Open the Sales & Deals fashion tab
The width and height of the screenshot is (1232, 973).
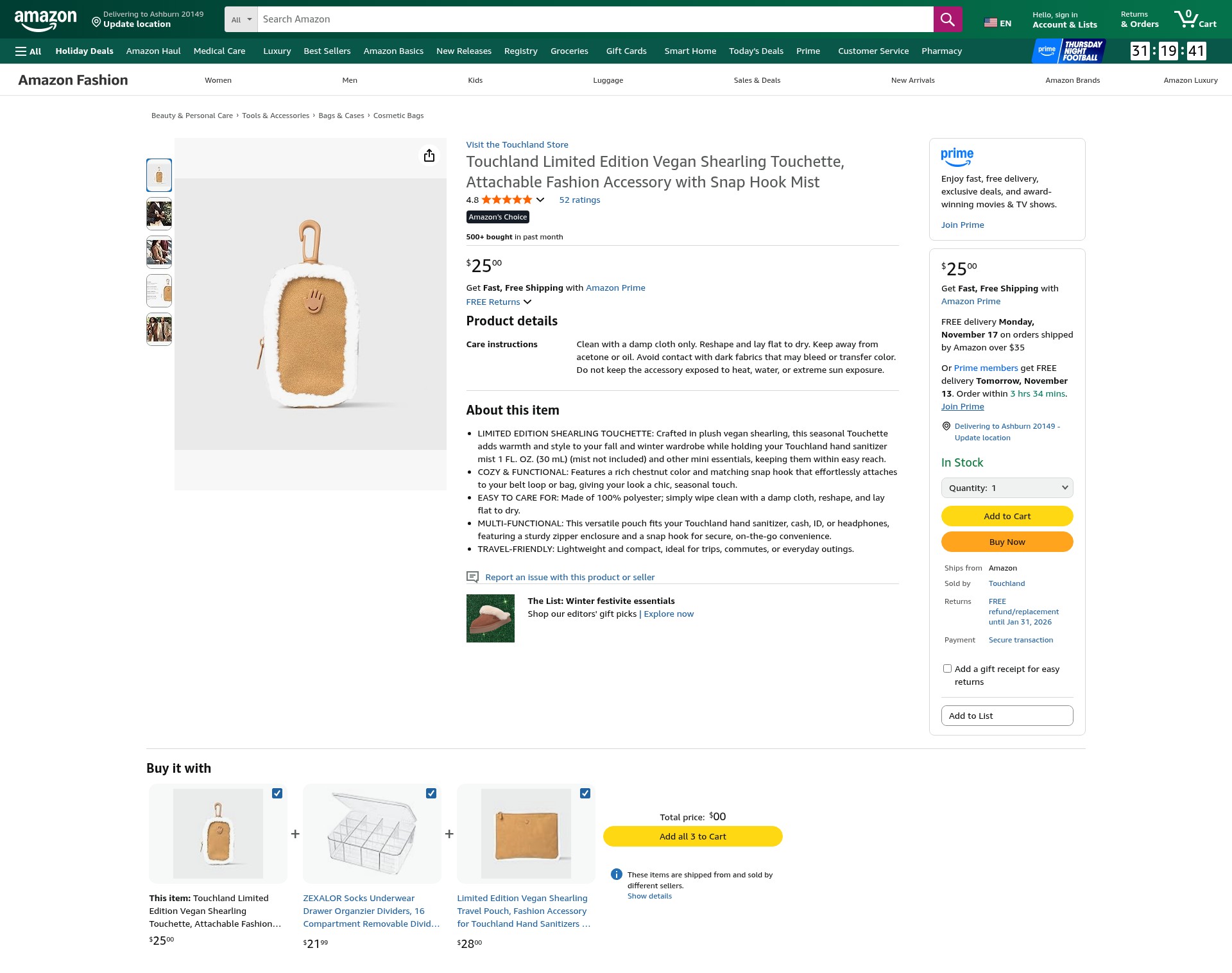pos(757,80)
